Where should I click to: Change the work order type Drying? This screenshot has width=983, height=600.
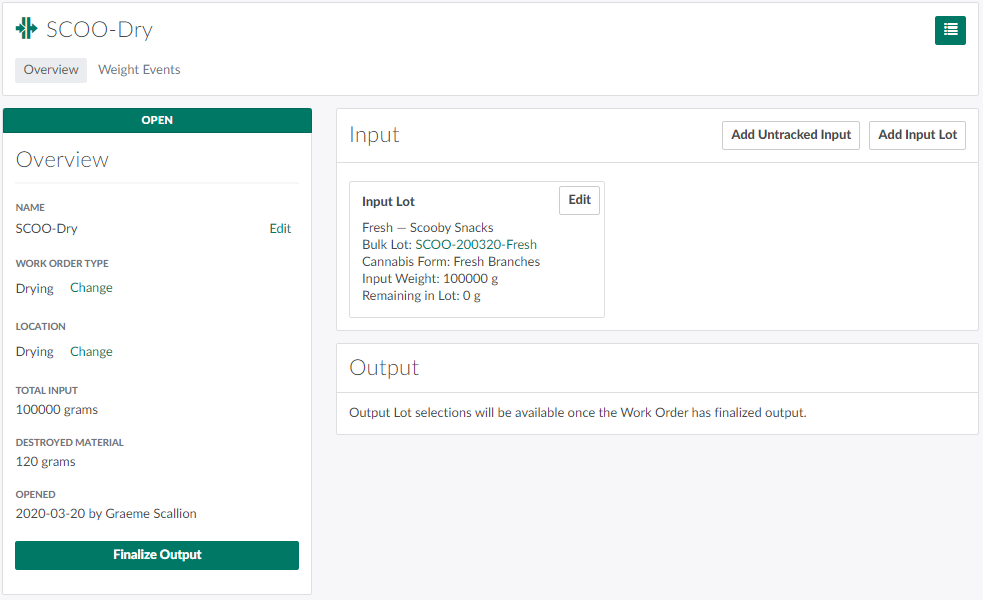tap(91, 288)
